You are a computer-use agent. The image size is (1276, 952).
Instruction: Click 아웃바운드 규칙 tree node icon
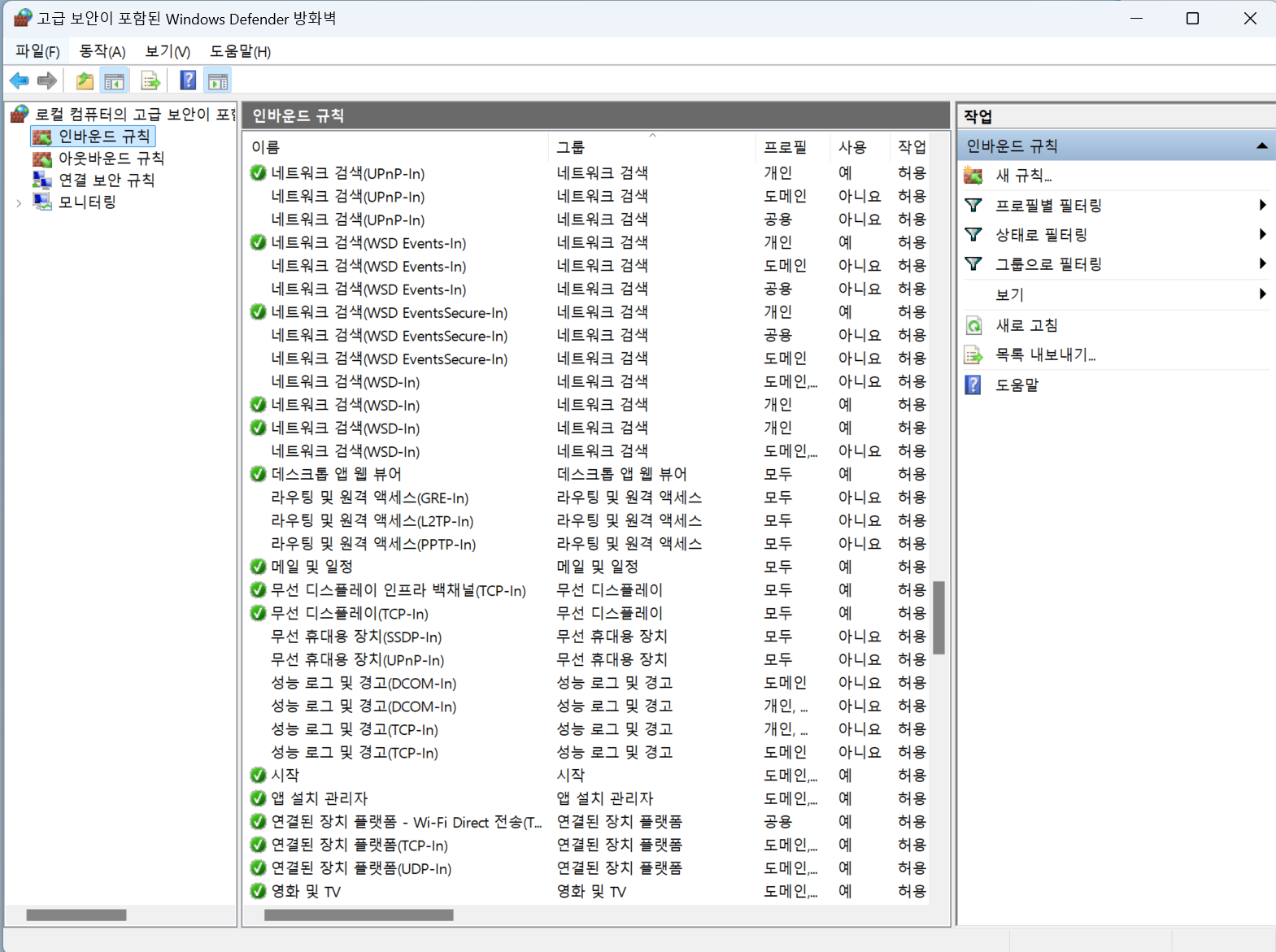point(42,159)
